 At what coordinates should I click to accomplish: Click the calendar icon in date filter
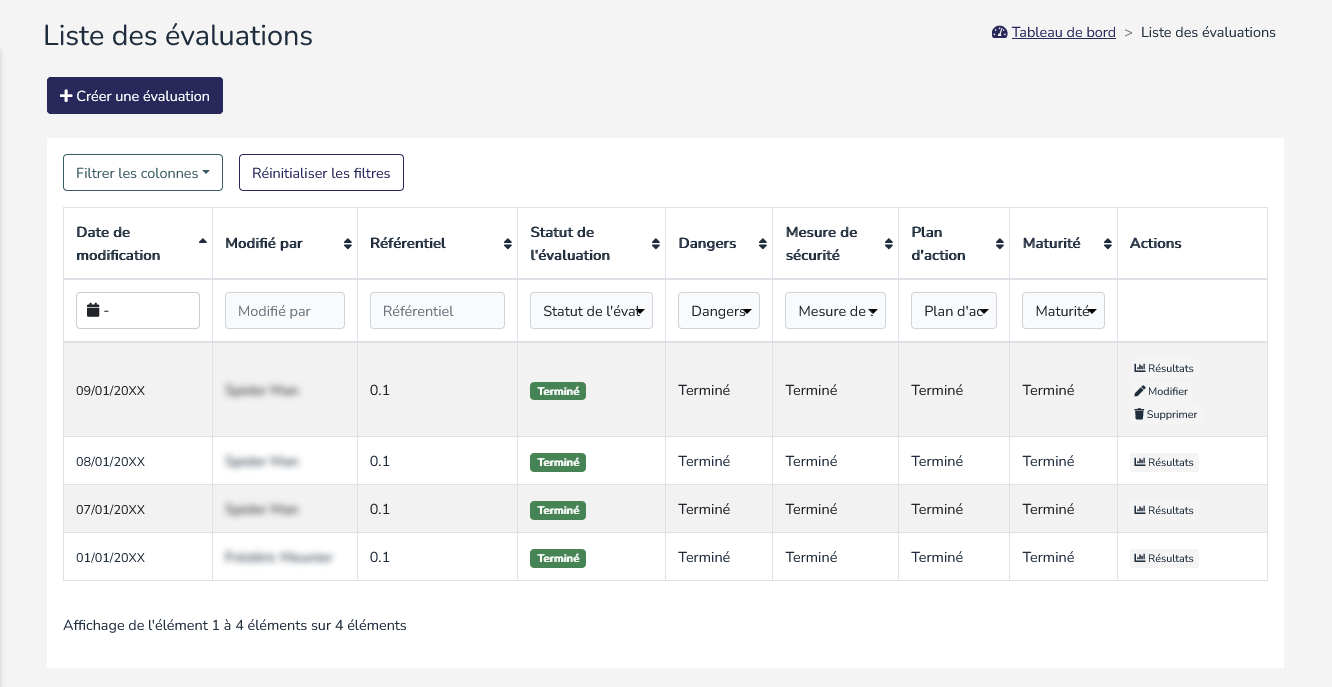click(93, 311)
